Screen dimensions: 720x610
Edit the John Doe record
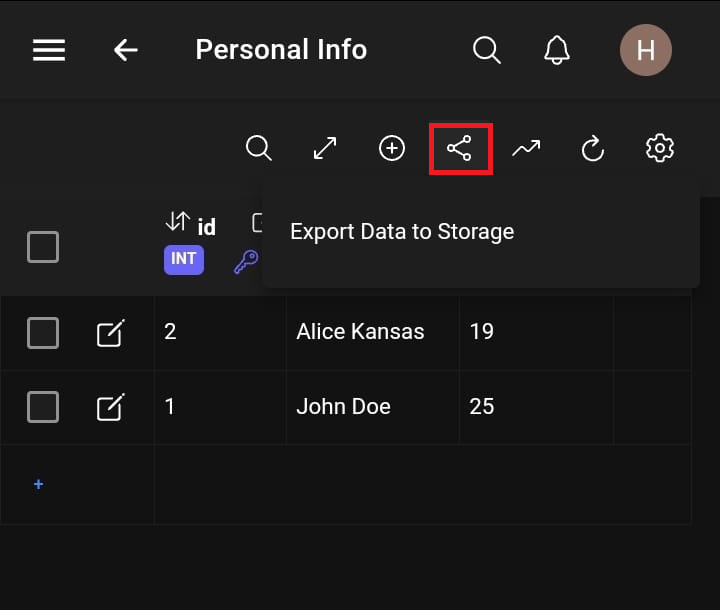pyautogui.click(x=110, y=407)
